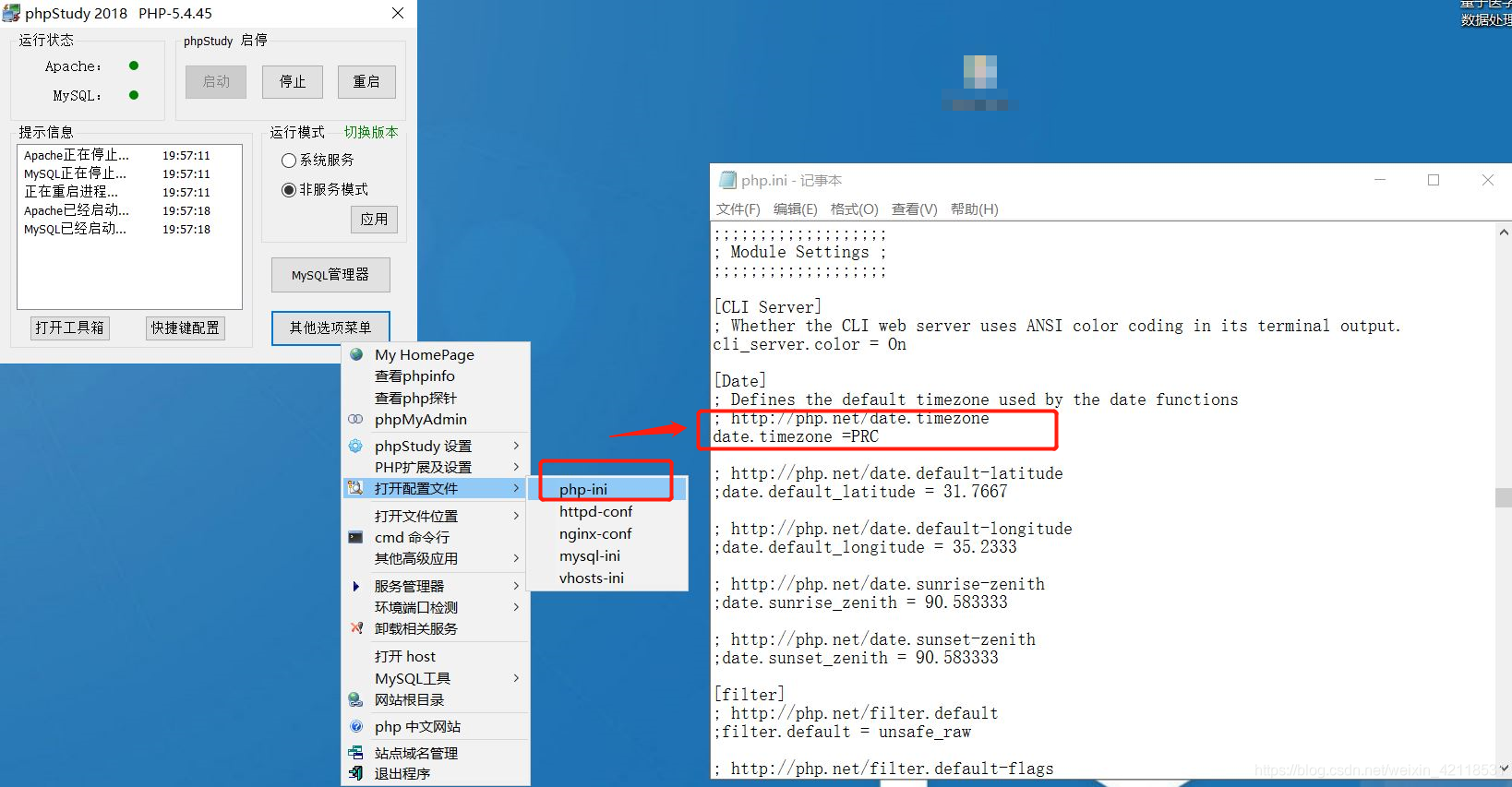Expand MySQL工具 submenu arrow

pyautogui.click(x=516, y=678)
